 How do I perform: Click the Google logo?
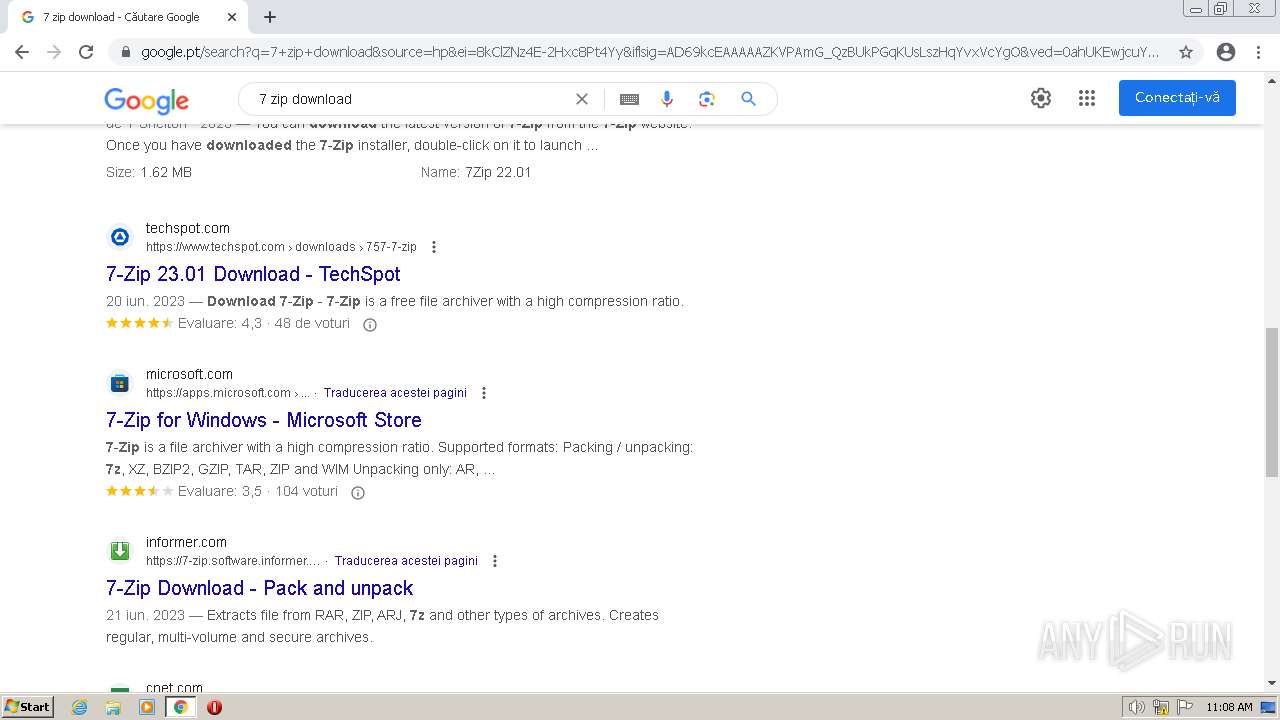pyautogui.click(x=146, y=100)
